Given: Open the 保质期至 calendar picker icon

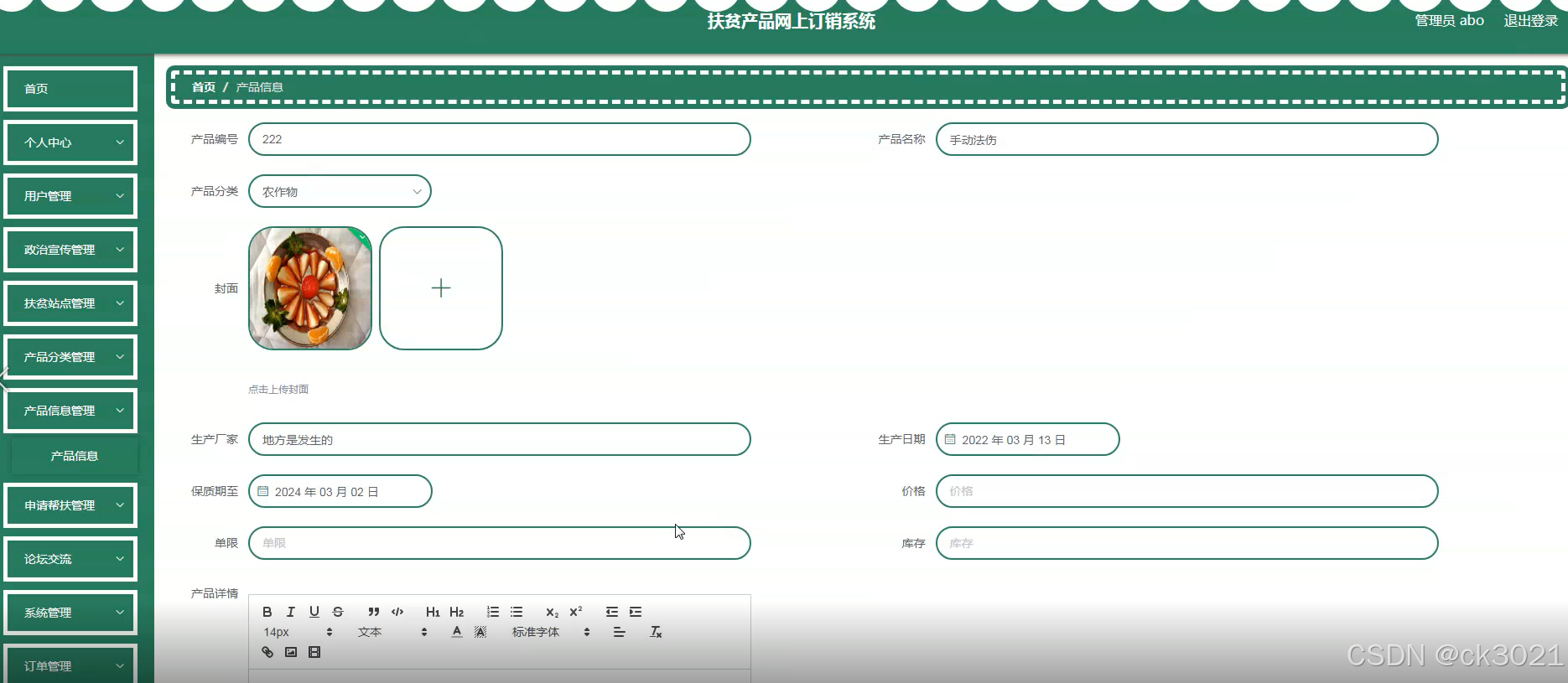Looking at the screenshot, I should (x=262, y=491).
